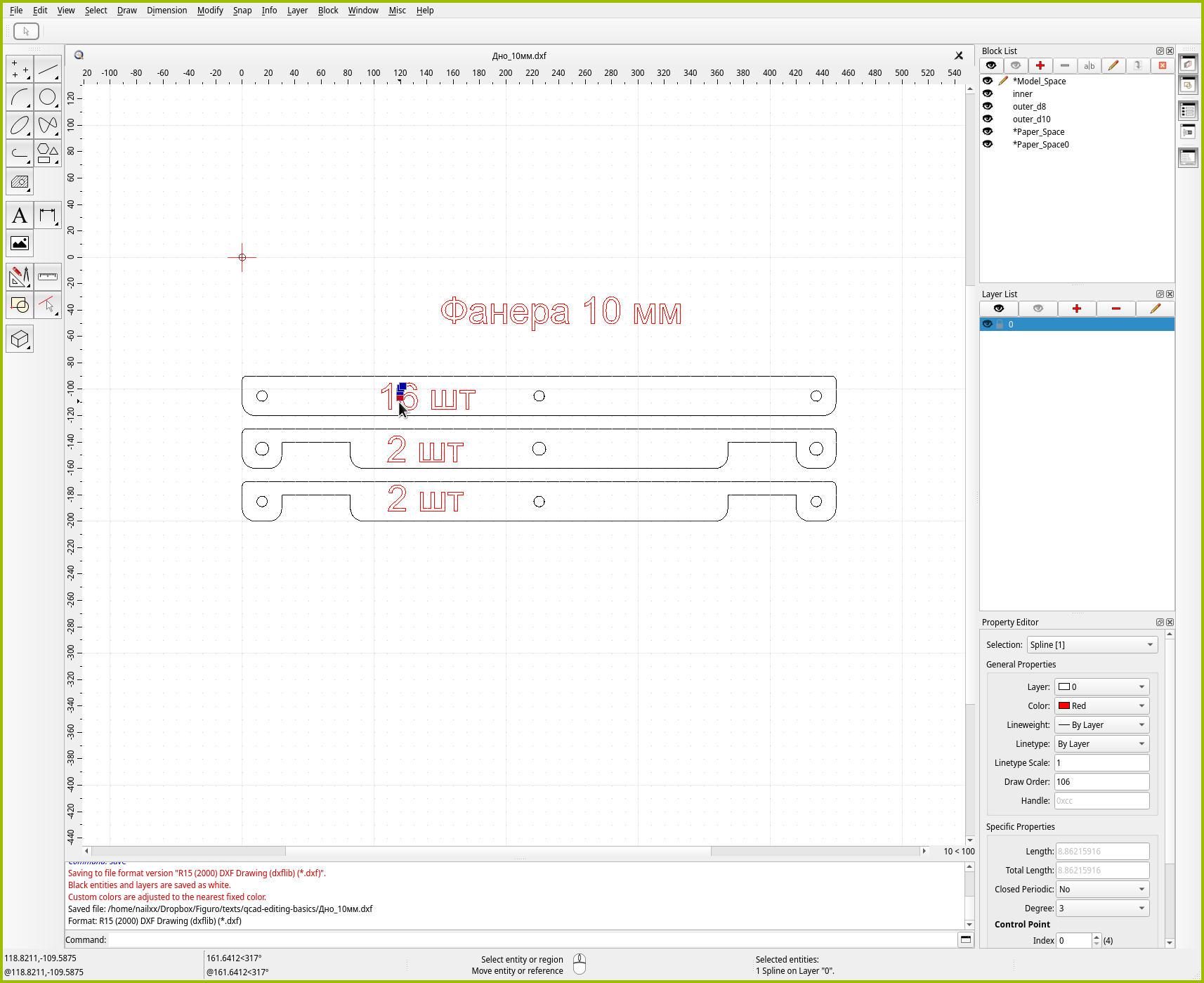The height and width of the screenshot is (983, 1204).
Task: Toggle visibility of outer_d8 block
Action: [x=988, y=106]
